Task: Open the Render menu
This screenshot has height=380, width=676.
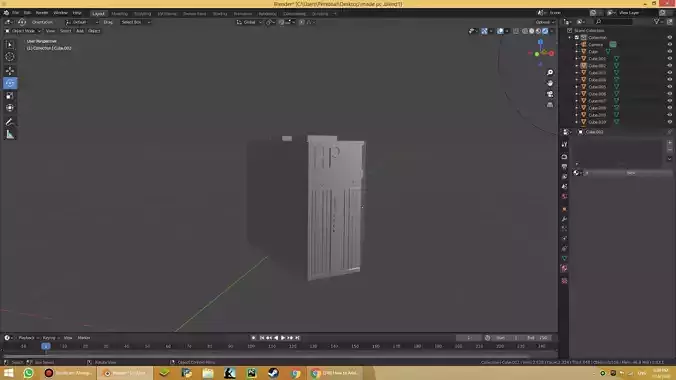Action: 42,13
